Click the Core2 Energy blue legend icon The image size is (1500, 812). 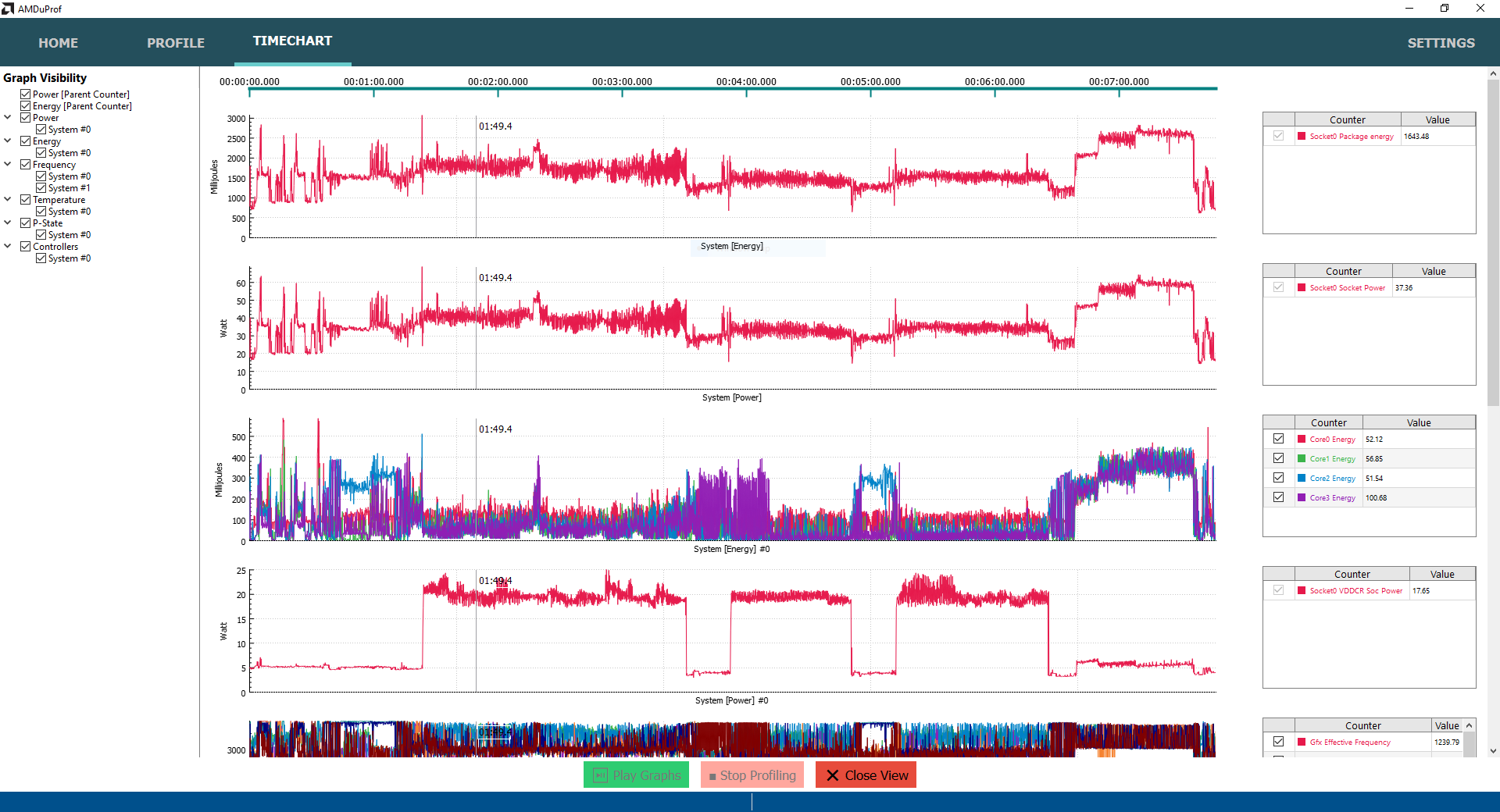coord(1302,478)
